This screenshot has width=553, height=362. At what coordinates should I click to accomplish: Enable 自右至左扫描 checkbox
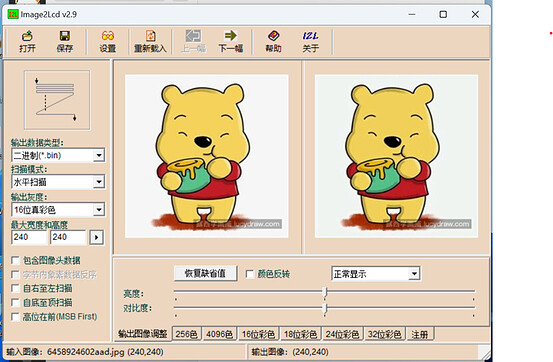[x=15, y=288]
